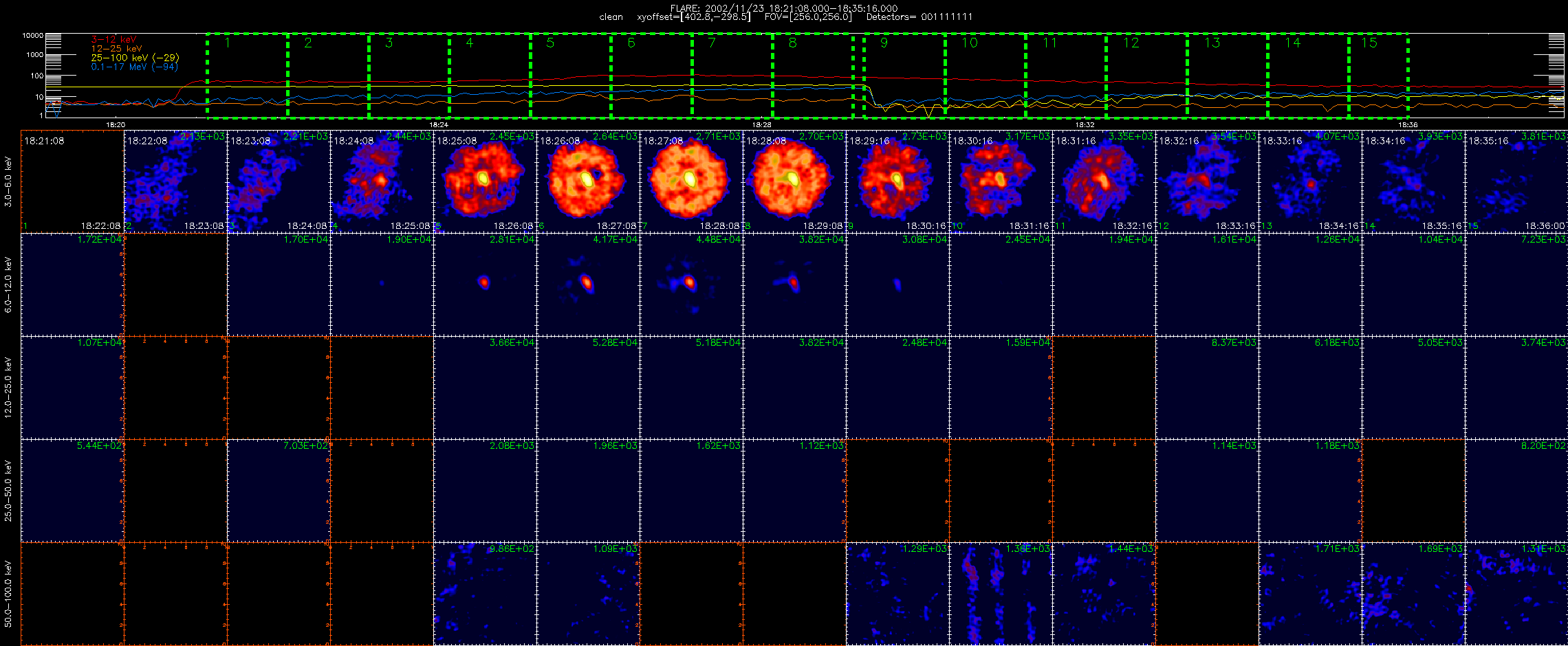Screen dimensions: 1568x646
Task: Select interval 12 marker in the light curve
Action: coord(1131,43)
